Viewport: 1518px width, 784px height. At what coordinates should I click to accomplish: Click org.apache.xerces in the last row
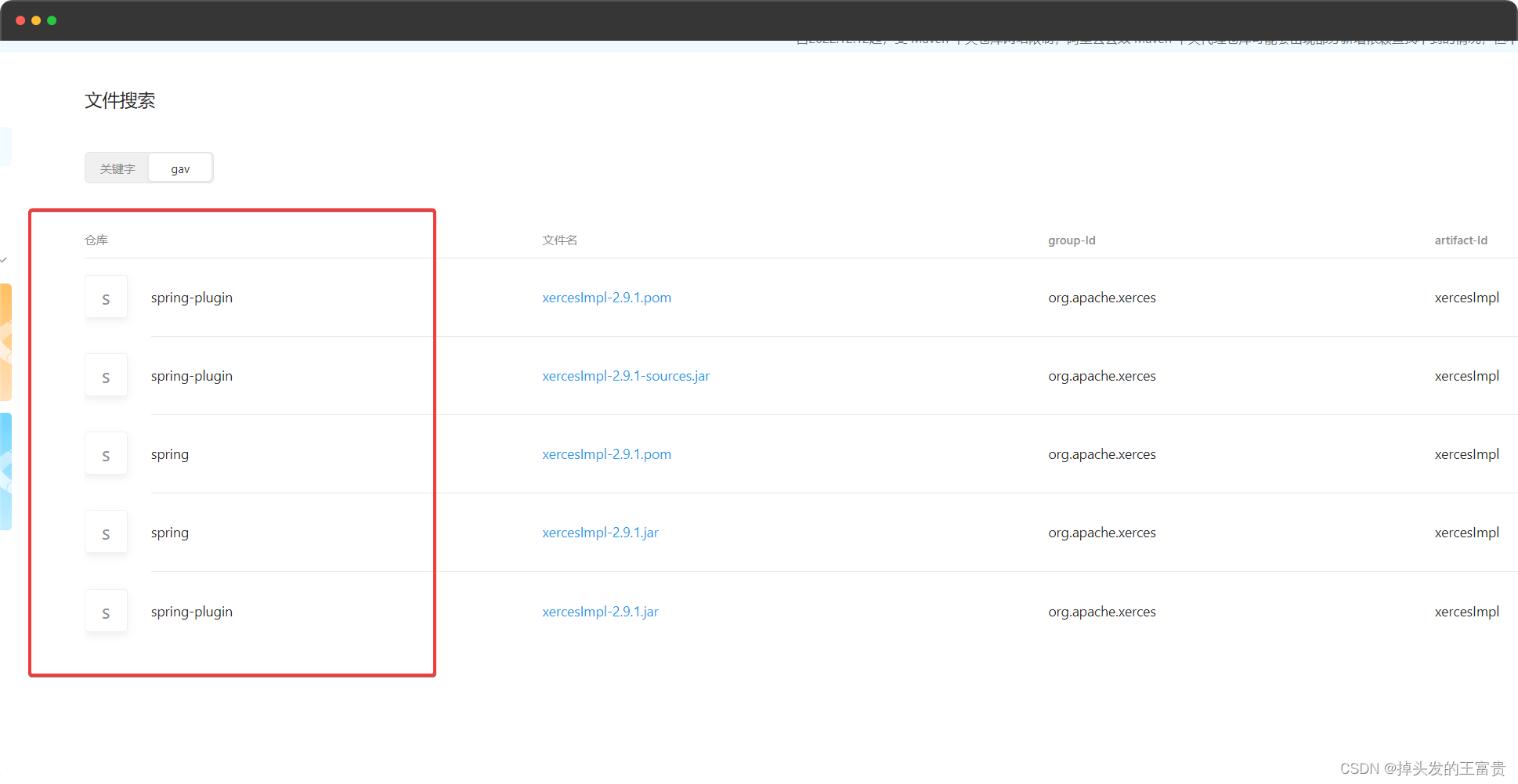[1102, 612]
